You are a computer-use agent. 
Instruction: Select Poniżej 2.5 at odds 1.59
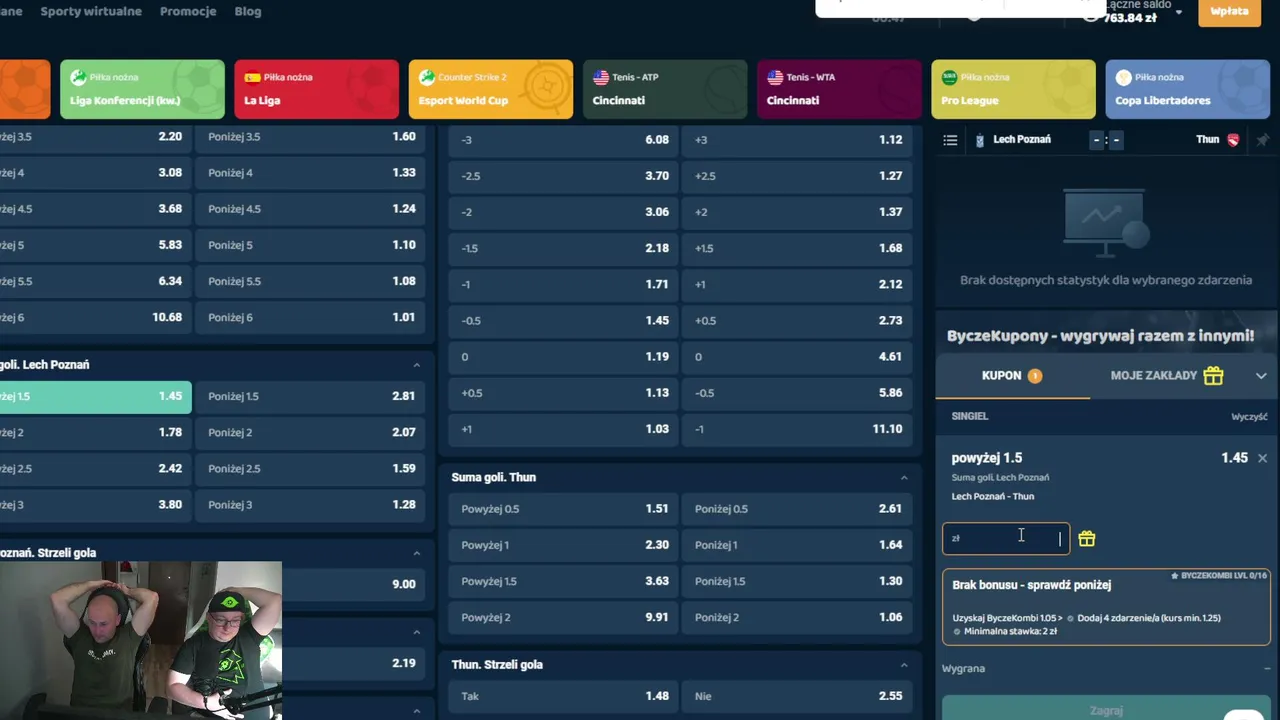point(310,469)
